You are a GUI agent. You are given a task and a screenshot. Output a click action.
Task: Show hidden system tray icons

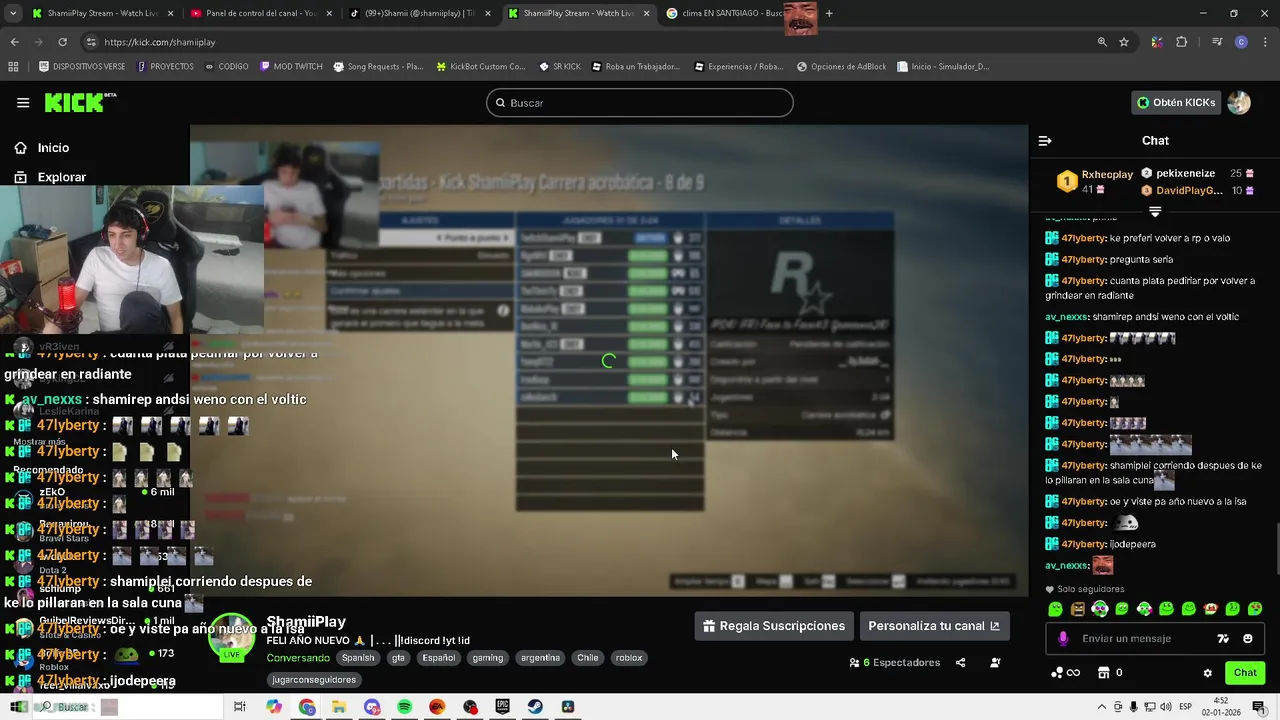1102,707
